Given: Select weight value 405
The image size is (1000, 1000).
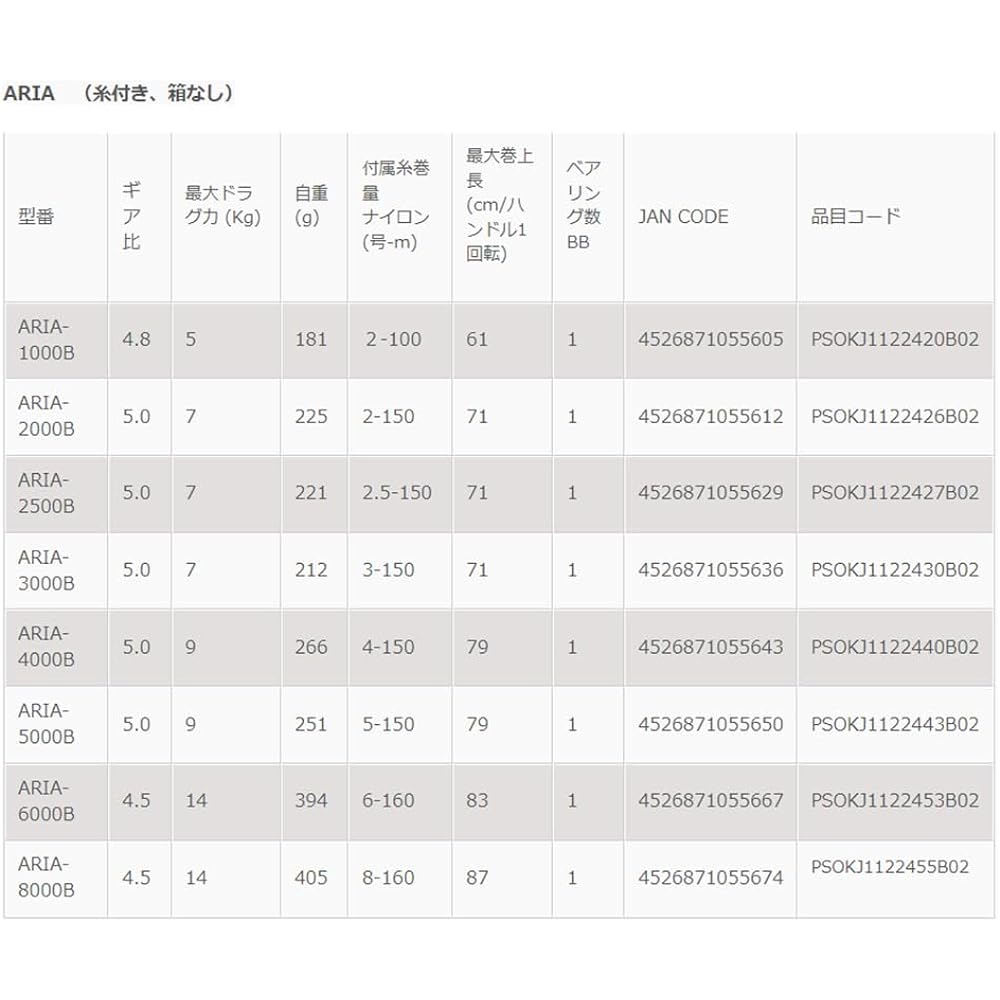Looking at the screenshot, I should click(311, 878).
